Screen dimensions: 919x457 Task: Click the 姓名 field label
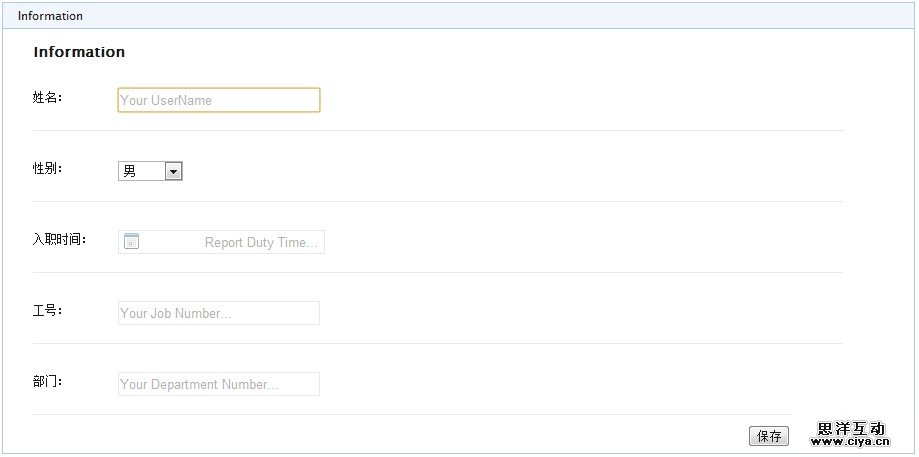click(47, 98)
